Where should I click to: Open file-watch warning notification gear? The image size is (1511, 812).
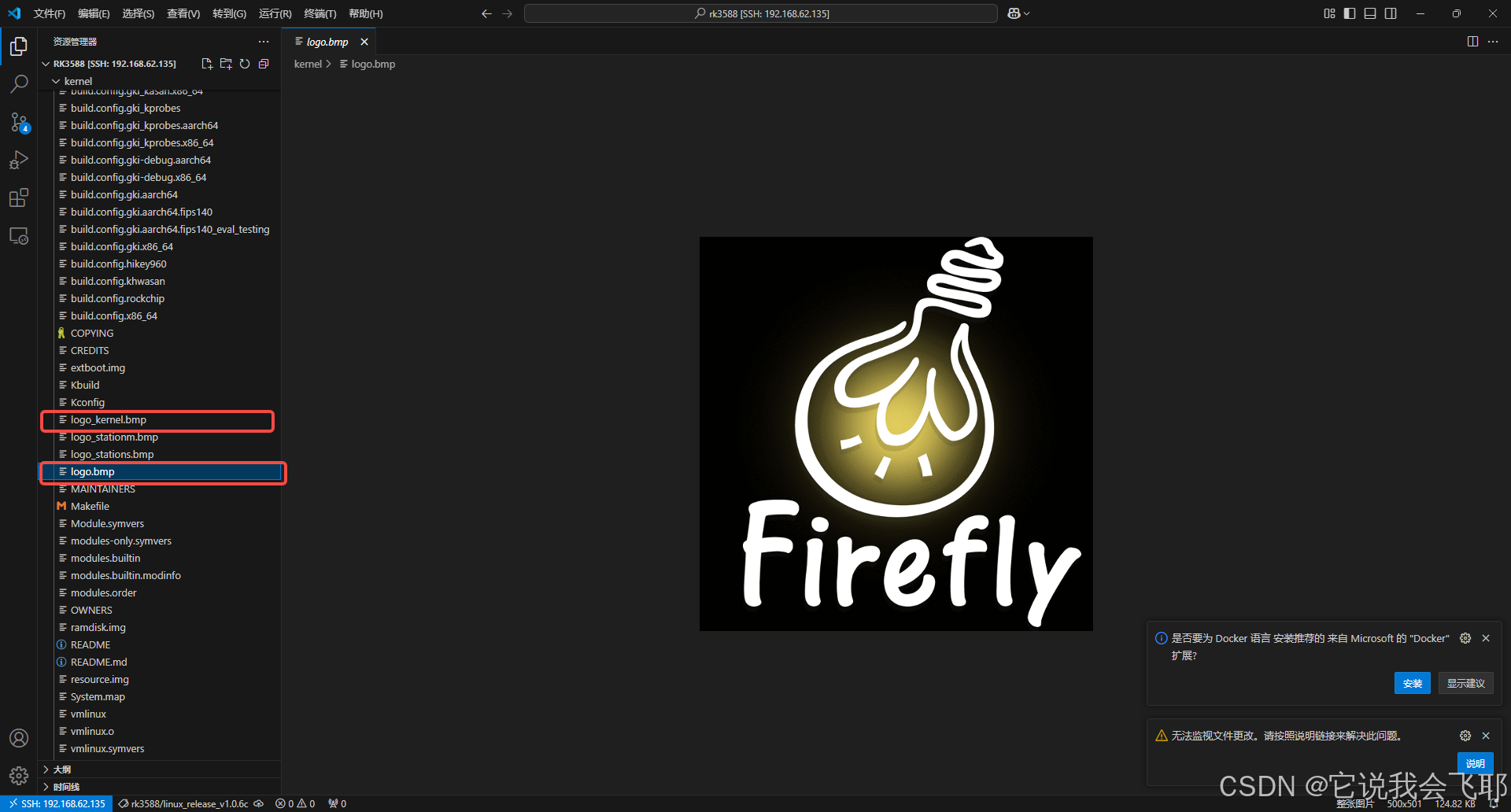click(1465, 736)
